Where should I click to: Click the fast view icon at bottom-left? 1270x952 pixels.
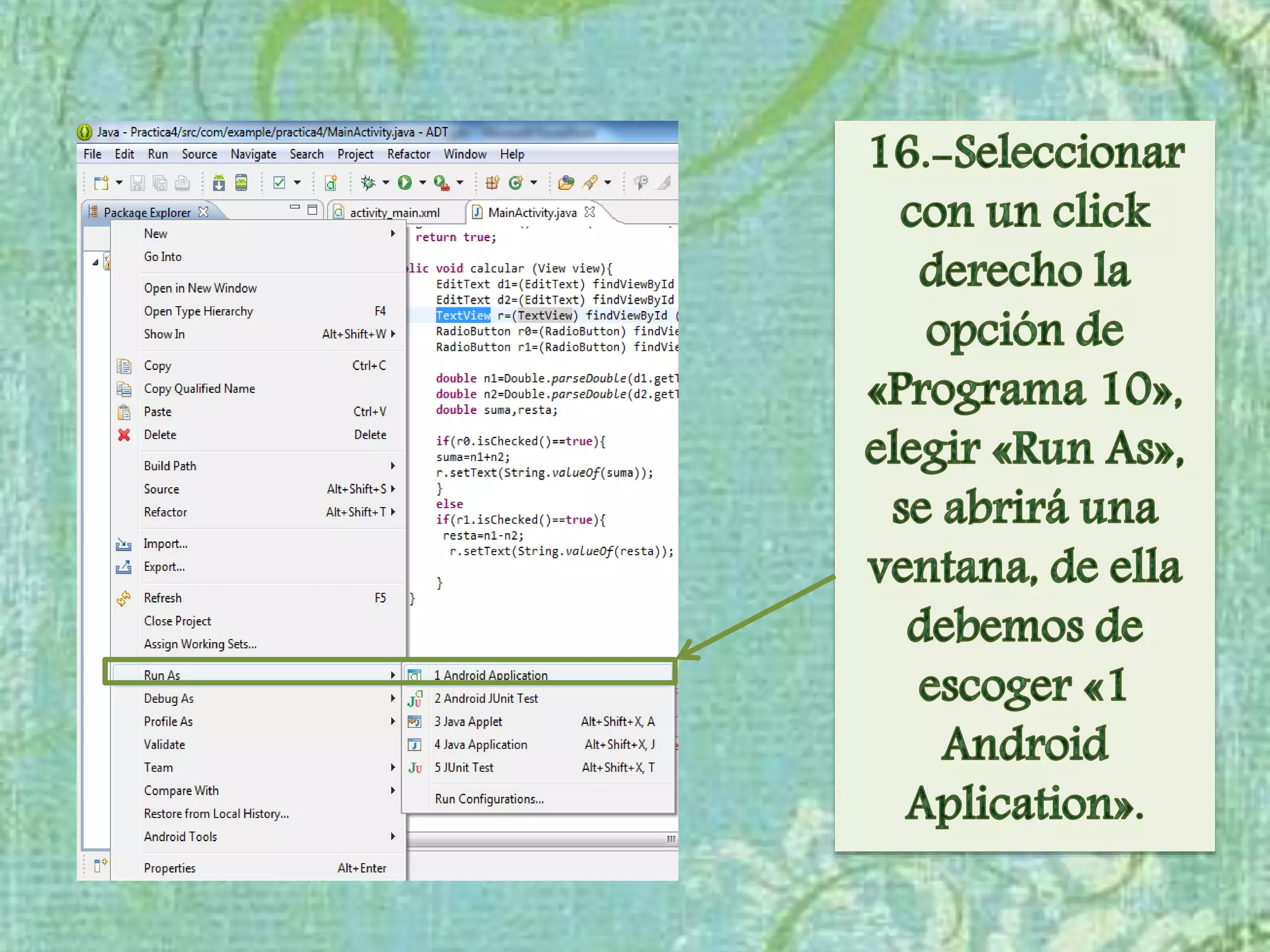pos(100,865)
